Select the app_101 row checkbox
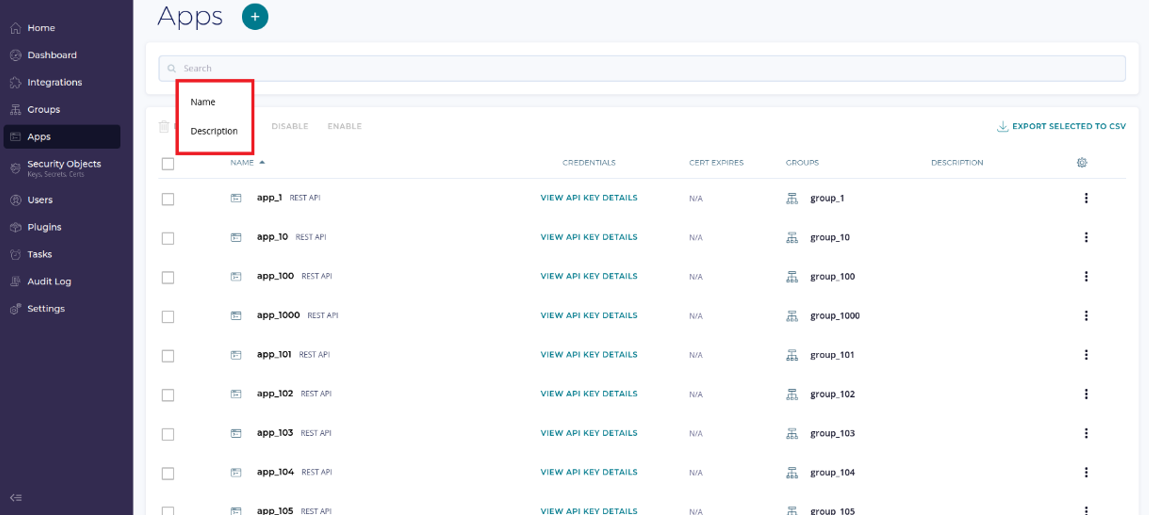 pos(168,356)
